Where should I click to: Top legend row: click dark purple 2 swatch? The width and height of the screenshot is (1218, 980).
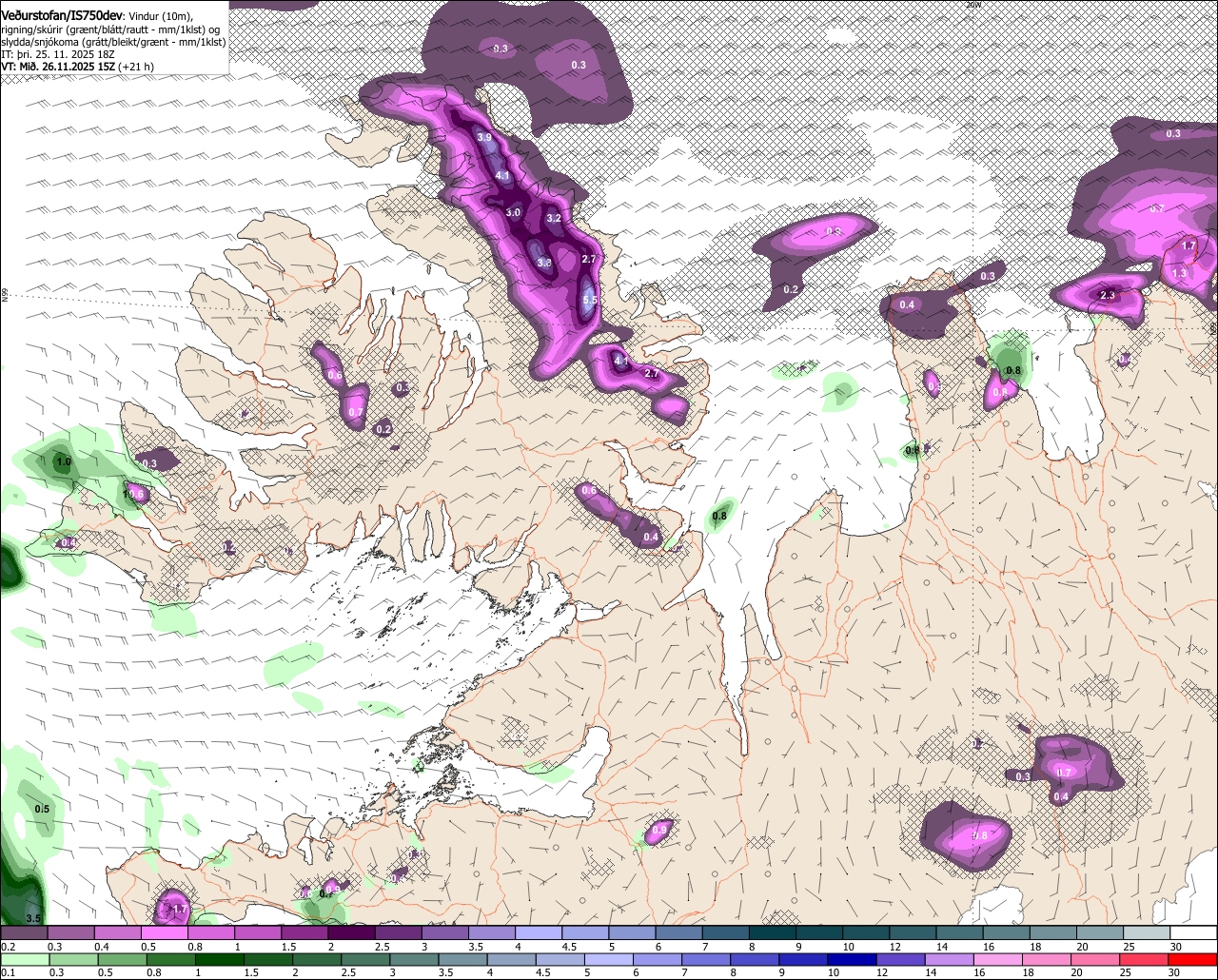tap(351, 933)
